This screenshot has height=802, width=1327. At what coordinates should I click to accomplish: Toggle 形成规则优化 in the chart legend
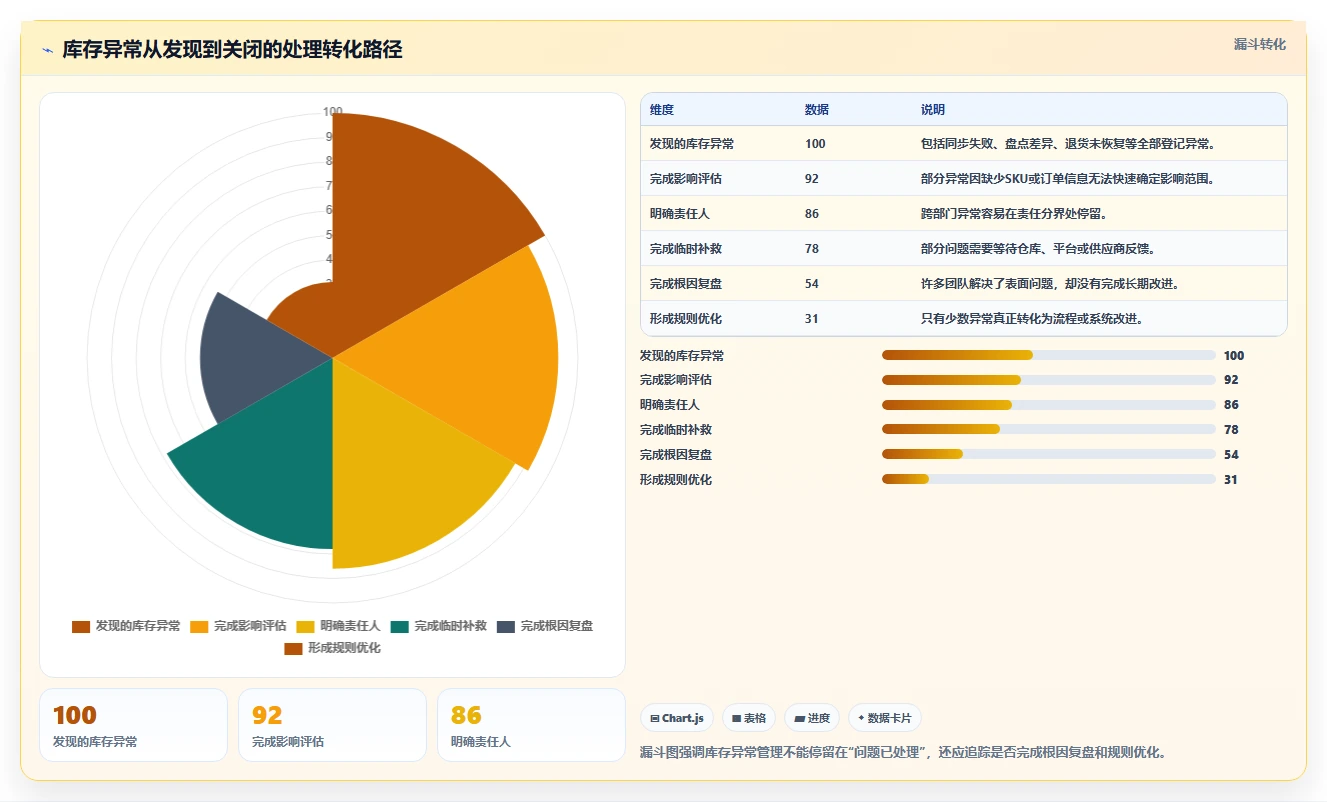[x=332, y=648]
